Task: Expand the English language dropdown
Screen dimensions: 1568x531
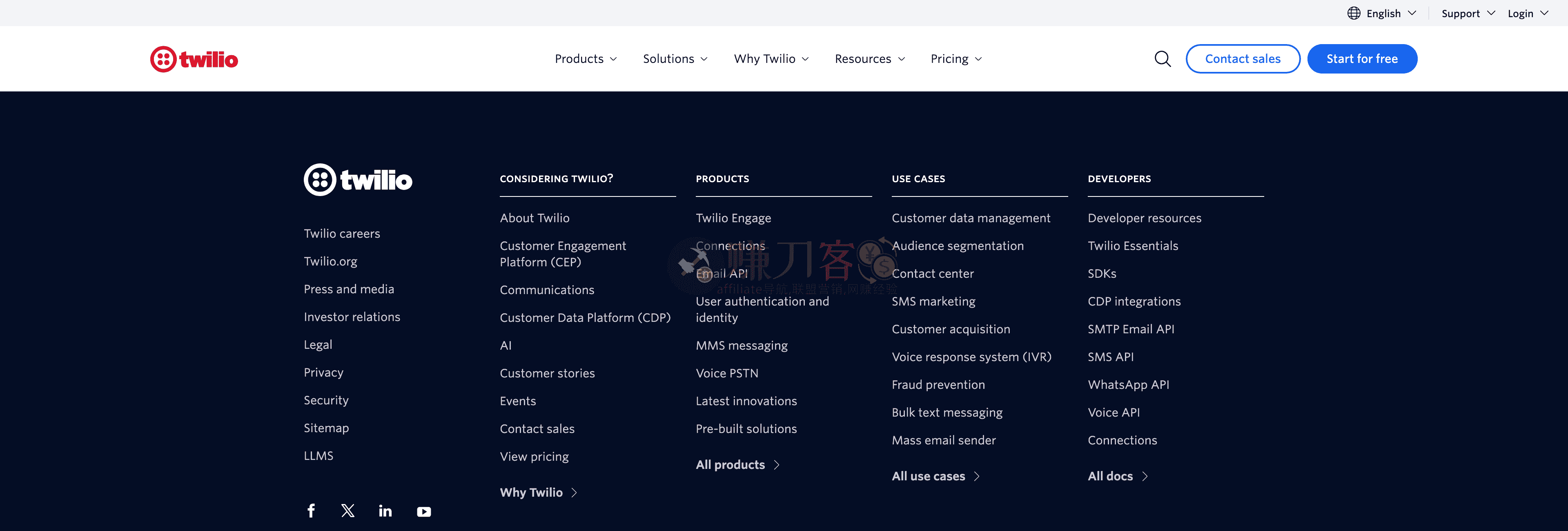Action: pyautogui.click(x=1383, y=13)
